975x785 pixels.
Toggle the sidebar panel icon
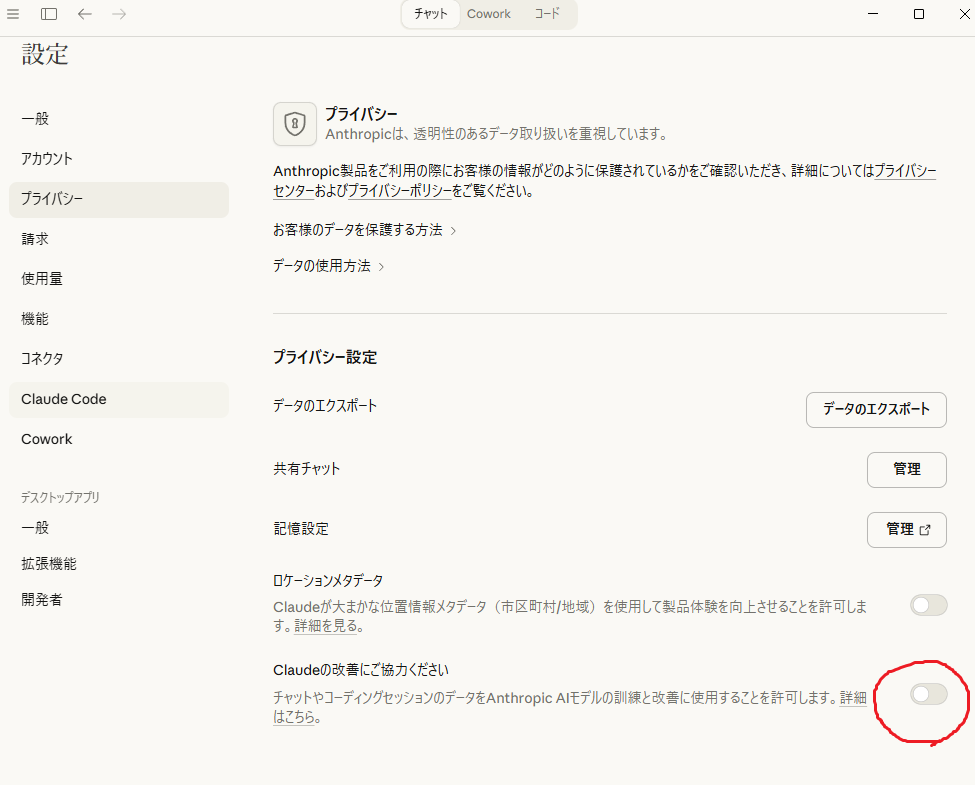coord(49,14)
